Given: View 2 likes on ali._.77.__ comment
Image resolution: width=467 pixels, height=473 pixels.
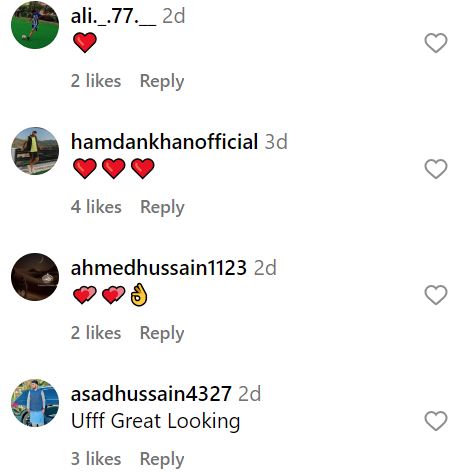Looking at the screenshot, I should [x=96, y=81].
